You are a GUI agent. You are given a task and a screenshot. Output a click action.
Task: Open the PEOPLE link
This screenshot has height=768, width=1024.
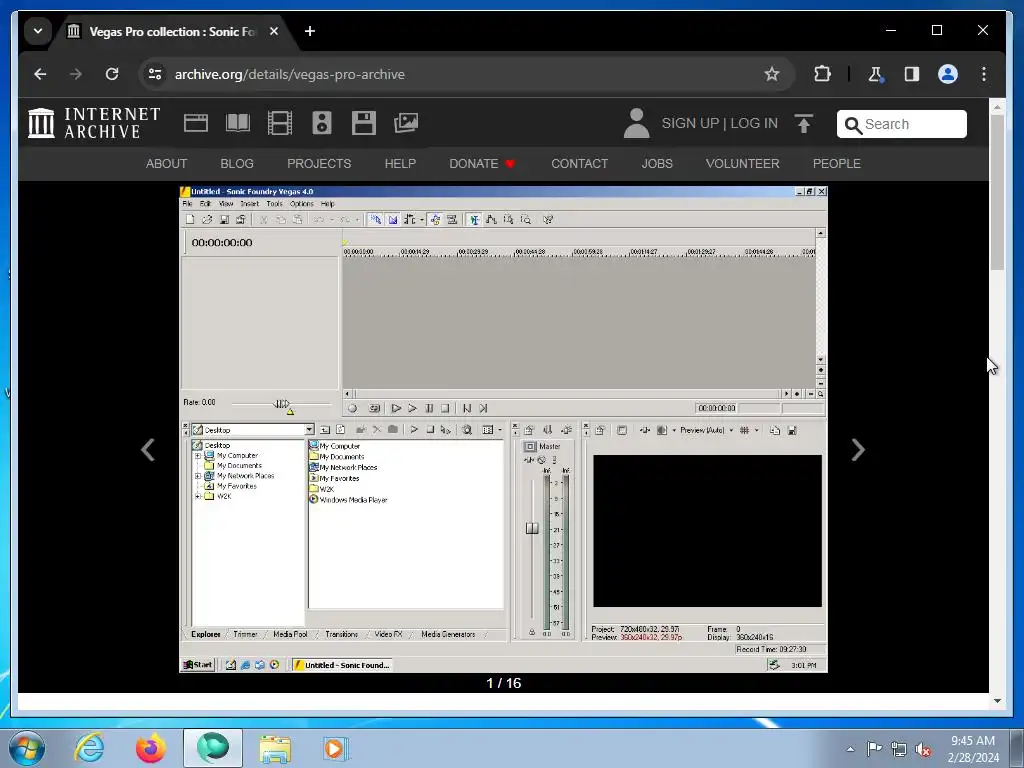pos(837,163)
